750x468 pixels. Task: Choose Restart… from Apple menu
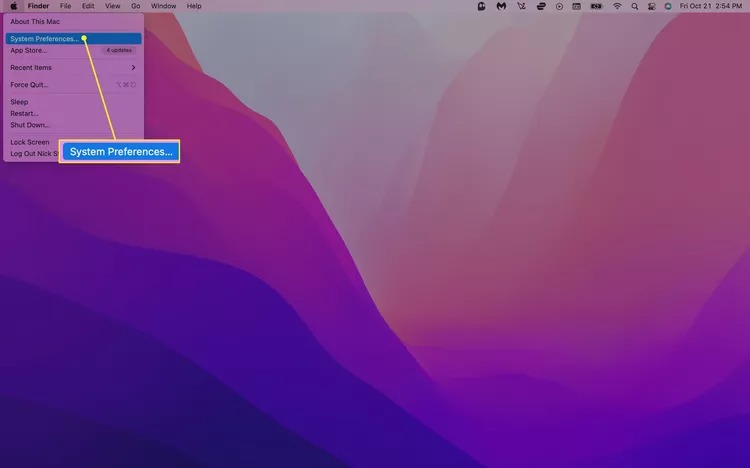coord(73,113)
